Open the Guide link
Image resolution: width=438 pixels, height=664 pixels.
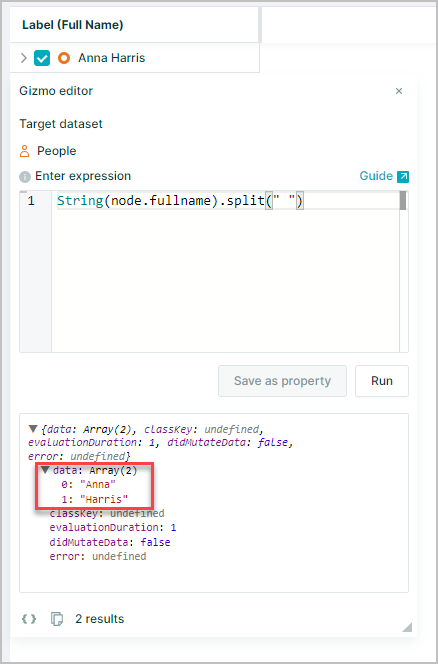376,176
